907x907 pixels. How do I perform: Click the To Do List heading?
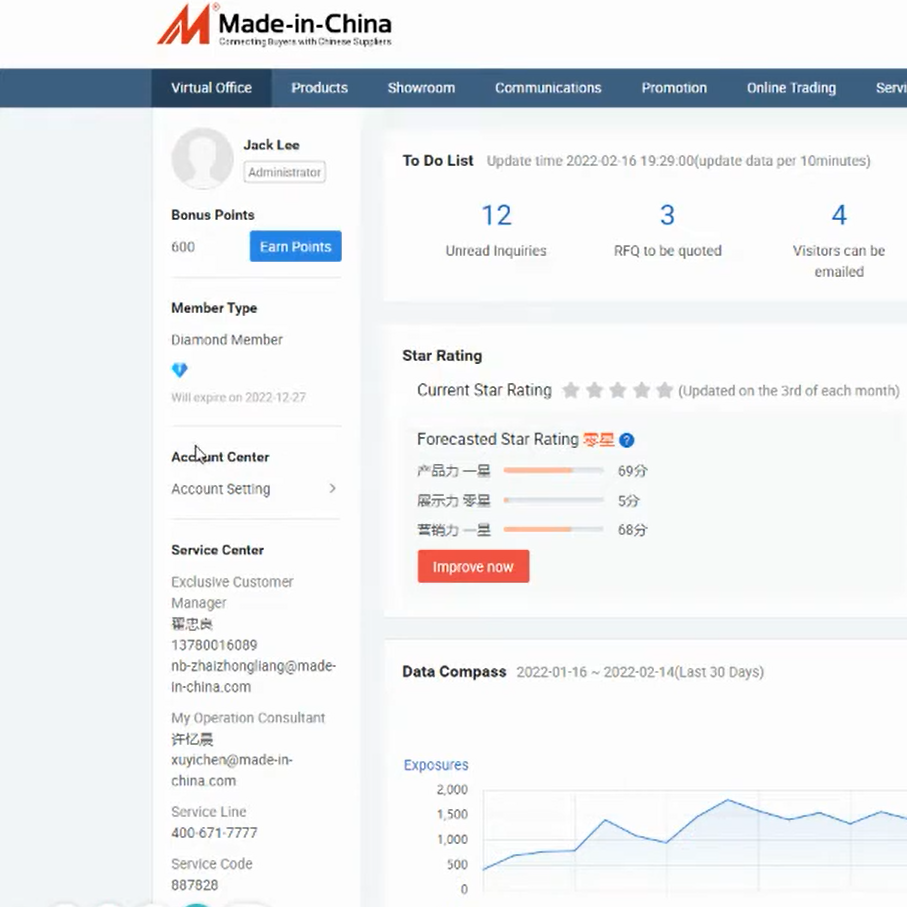click(x=438, y=161)
